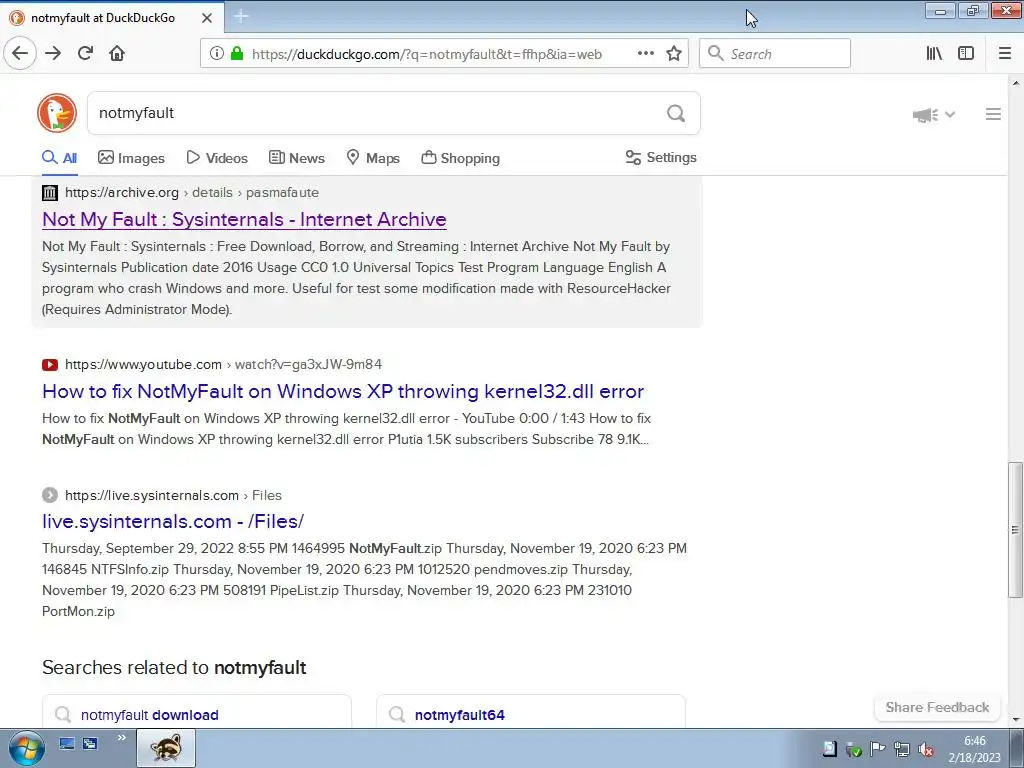Open DuckDuckGo side menu icon
This screenshot has width=1024, height=768.
[993, 114]
